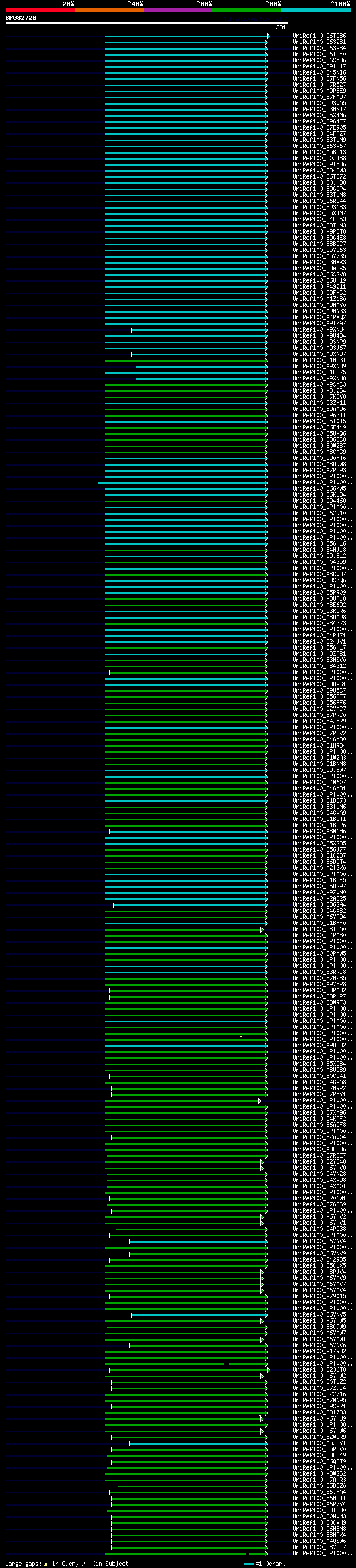Select hit label UniRef100_Q56FF7
The height and width of the screenshot is (1568, 356).
[319, 696]
